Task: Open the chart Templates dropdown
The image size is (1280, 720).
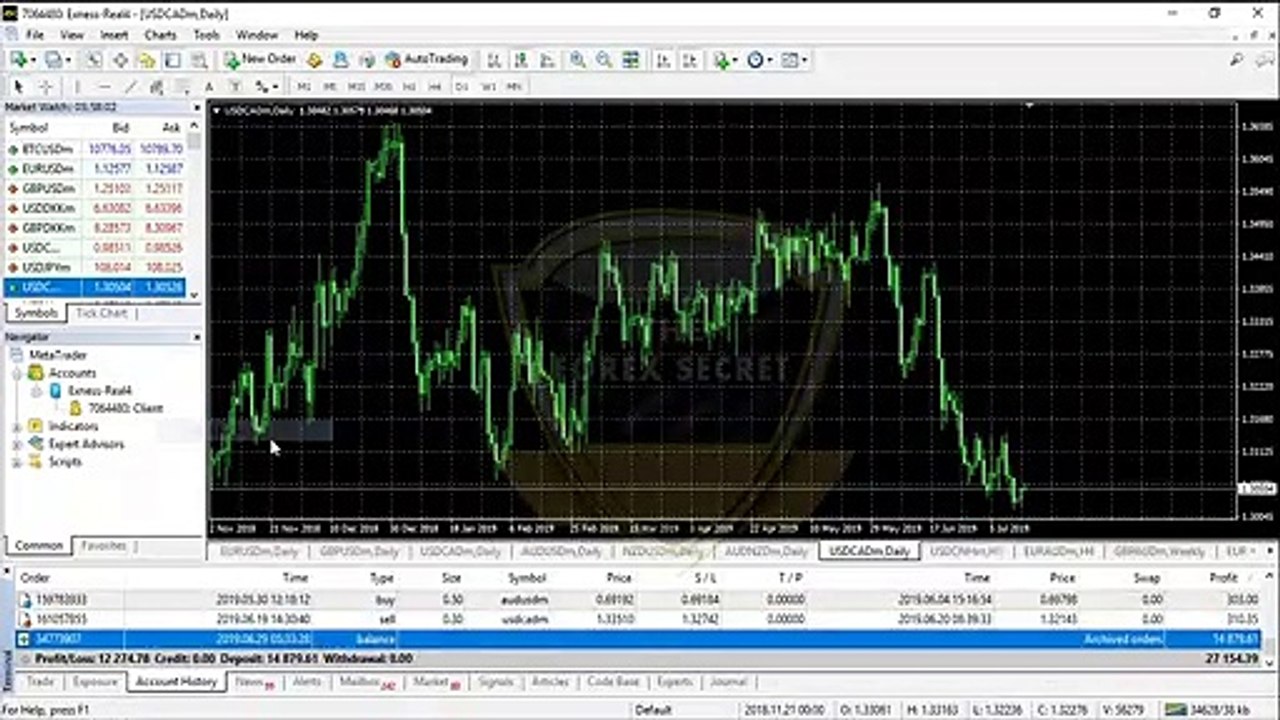Action: 794,60
